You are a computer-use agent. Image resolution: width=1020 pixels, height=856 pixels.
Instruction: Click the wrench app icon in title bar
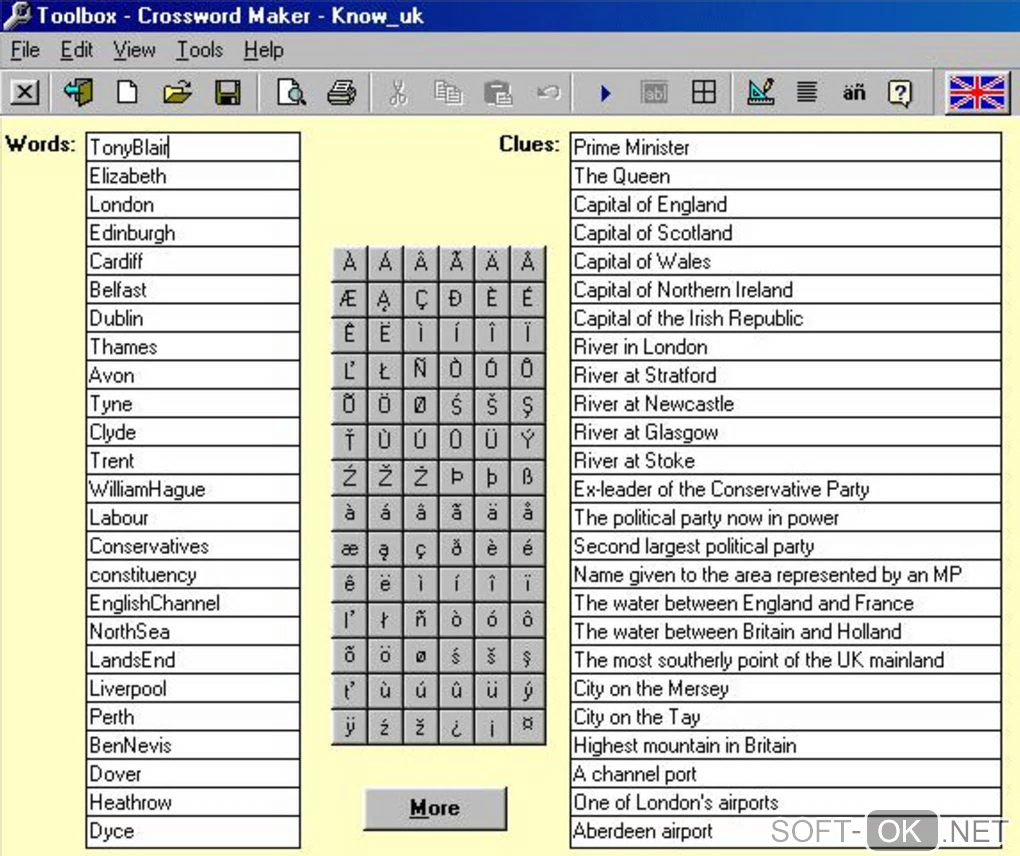tap(16, 16)
